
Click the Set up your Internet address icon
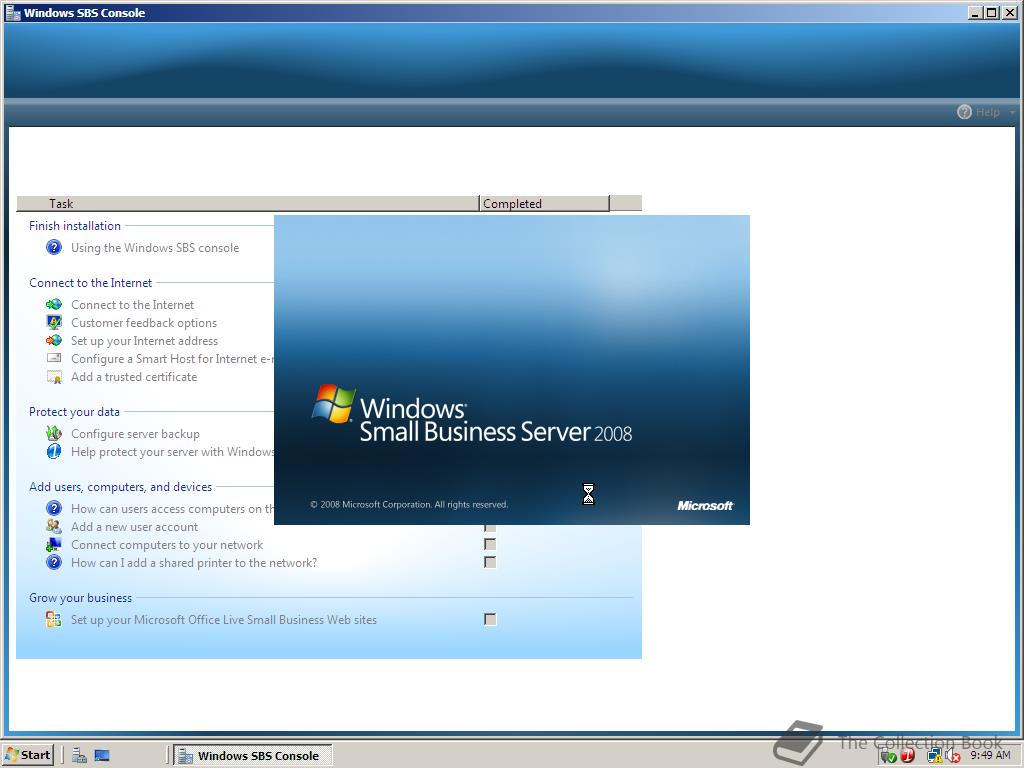(x=54, y=340)
